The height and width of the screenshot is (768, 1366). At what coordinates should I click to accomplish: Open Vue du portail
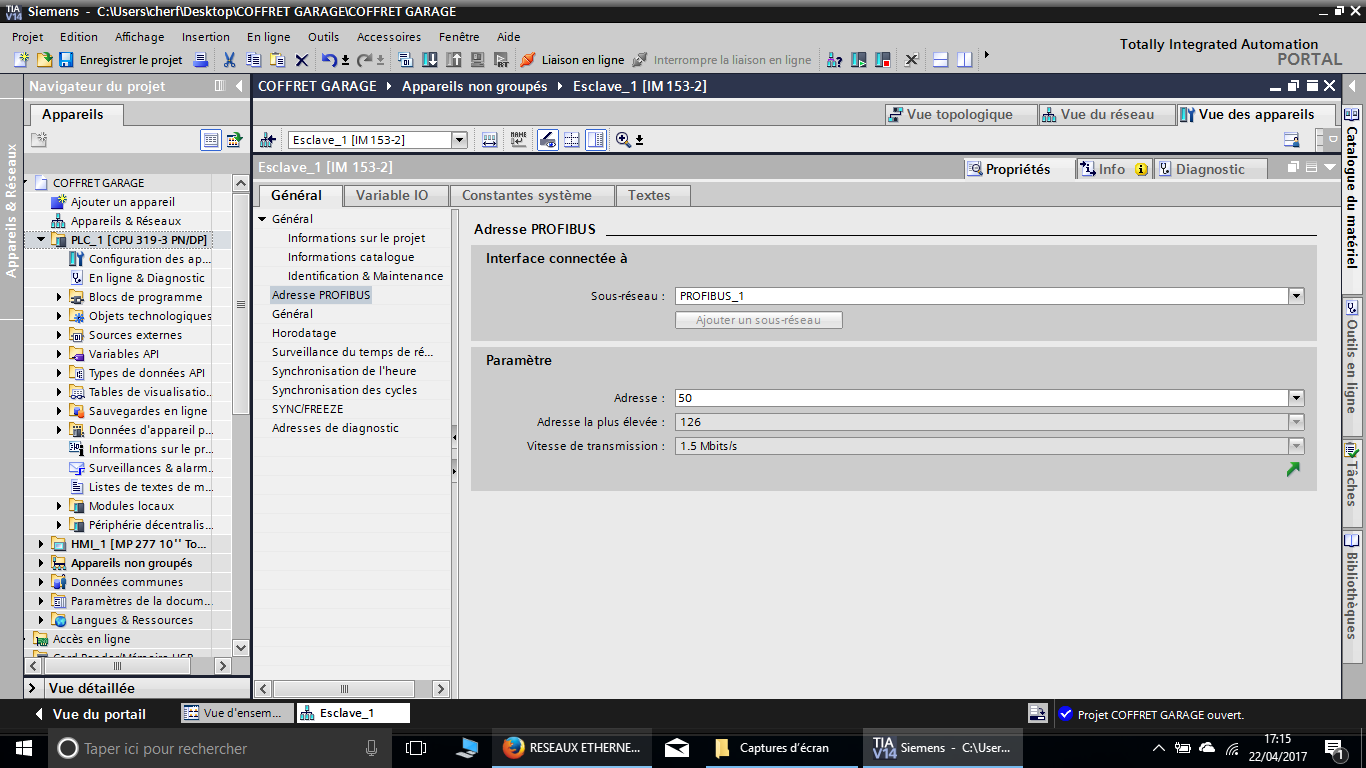98,714
